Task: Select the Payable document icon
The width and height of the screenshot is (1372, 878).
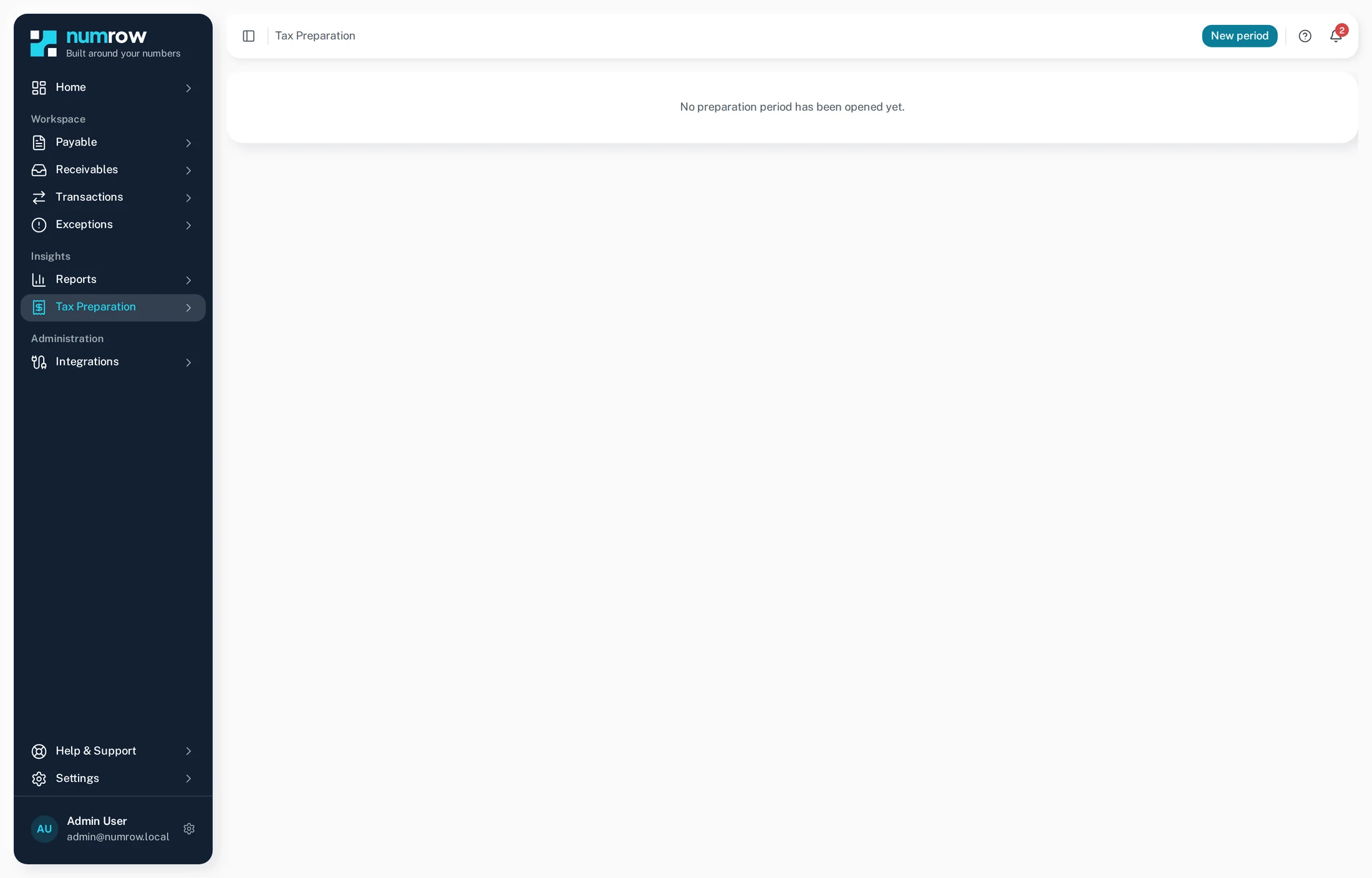Action: [x=39, y=143]
